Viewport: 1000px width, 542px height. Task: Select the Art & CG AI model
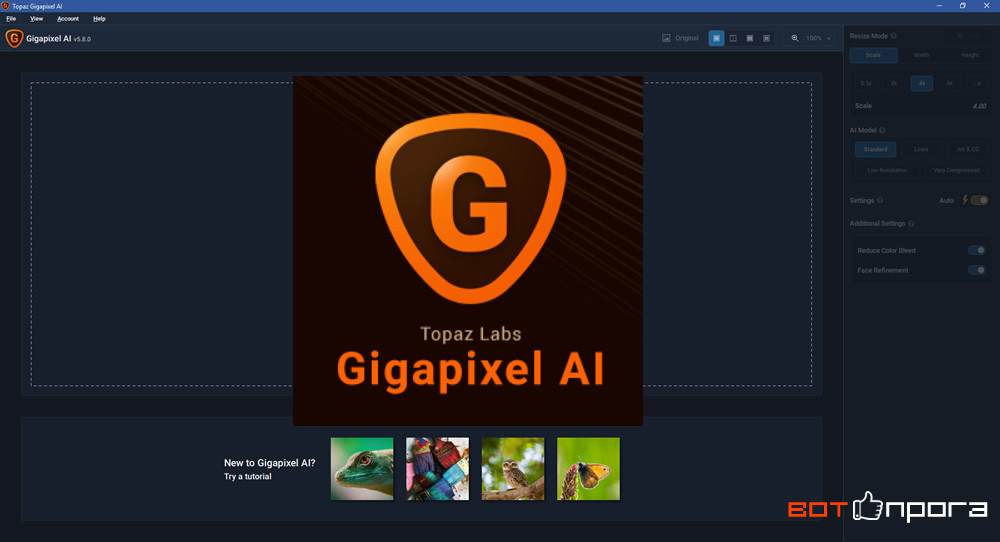coord(967,149)
